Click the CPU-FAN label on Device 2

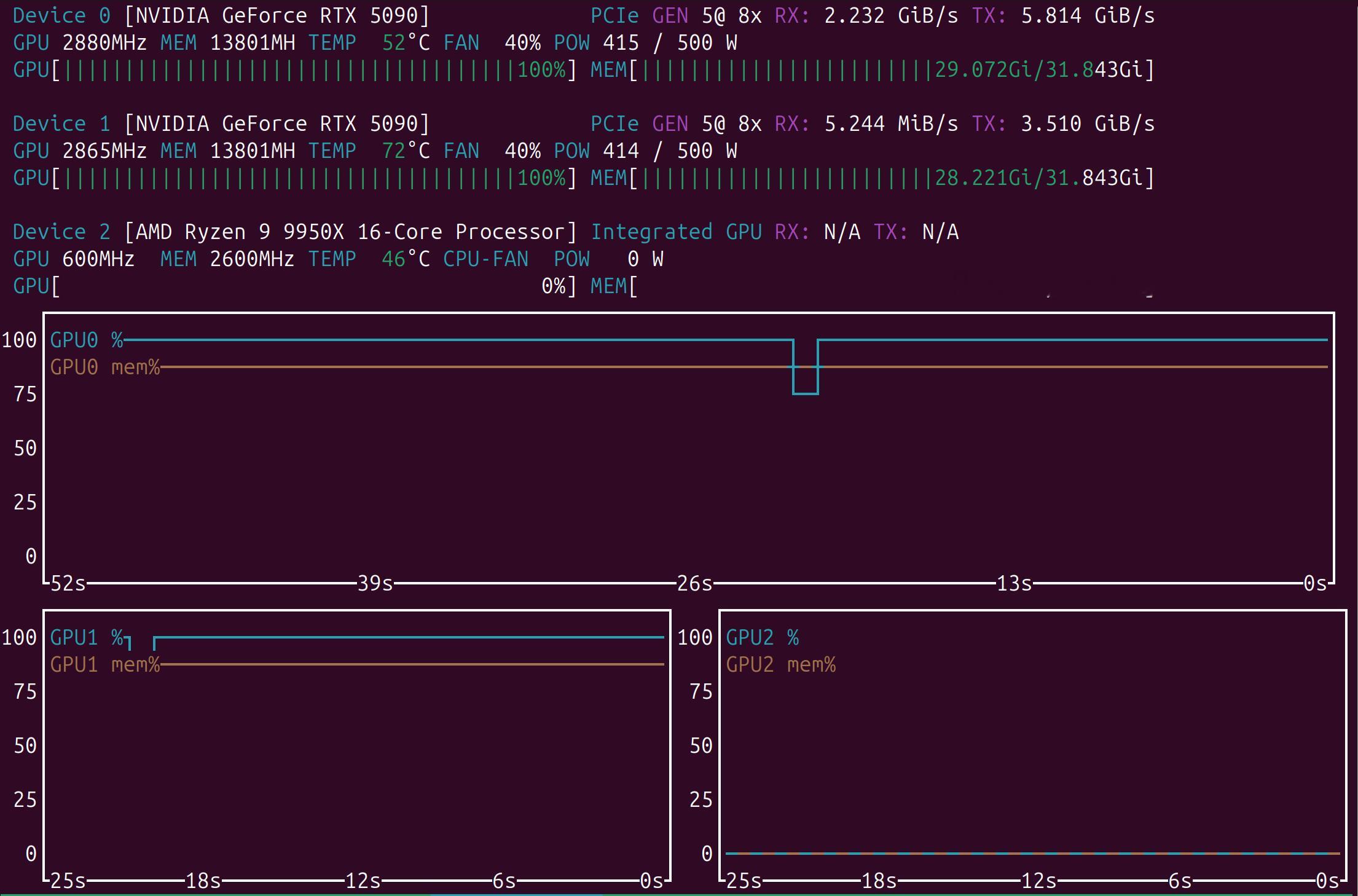tap(485, 259)
